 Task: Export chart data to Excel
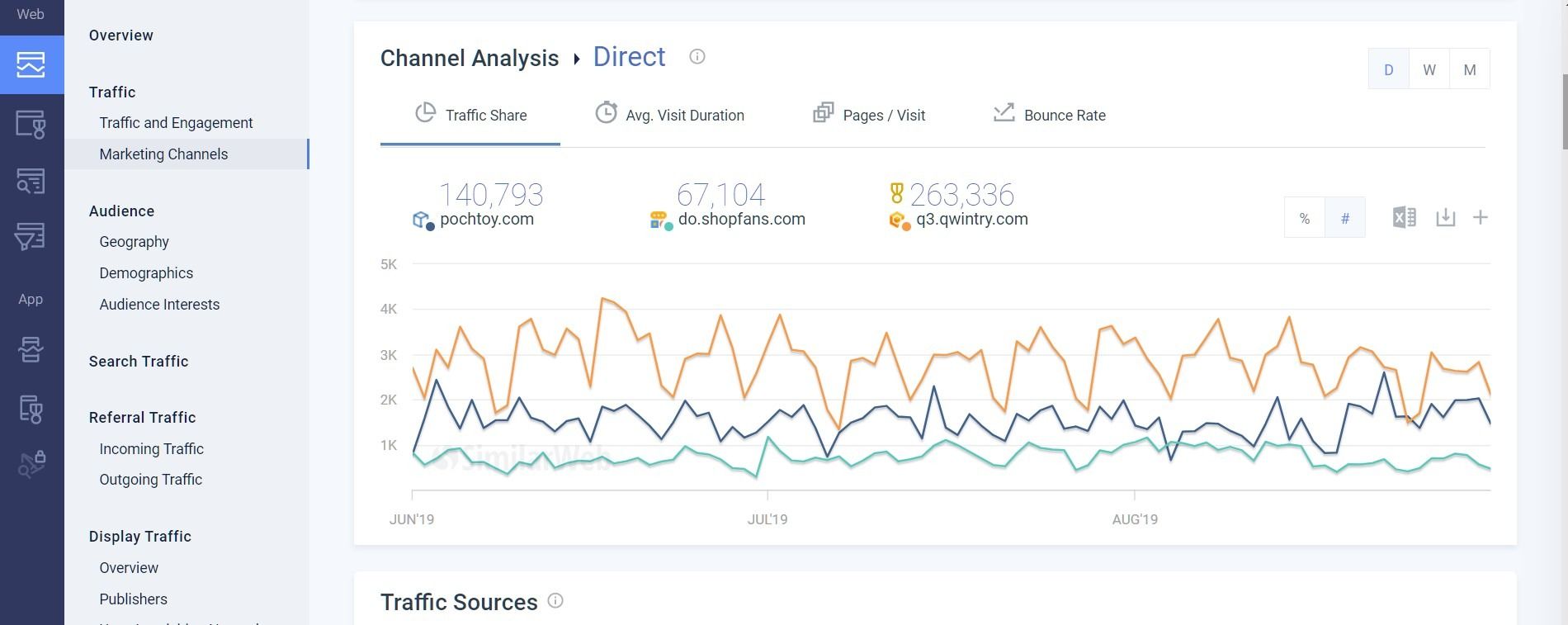coord(1405,217)
